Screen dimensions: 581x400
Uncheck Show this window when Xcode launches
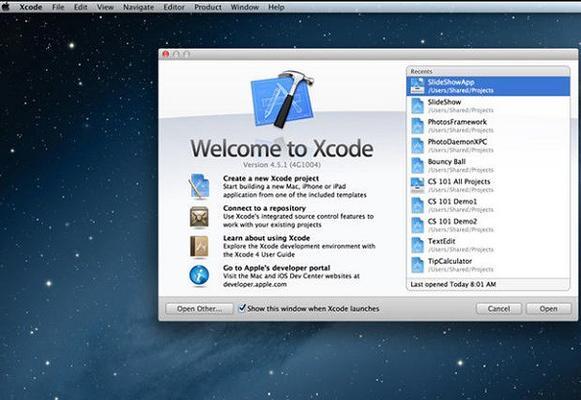click(242, 308)
